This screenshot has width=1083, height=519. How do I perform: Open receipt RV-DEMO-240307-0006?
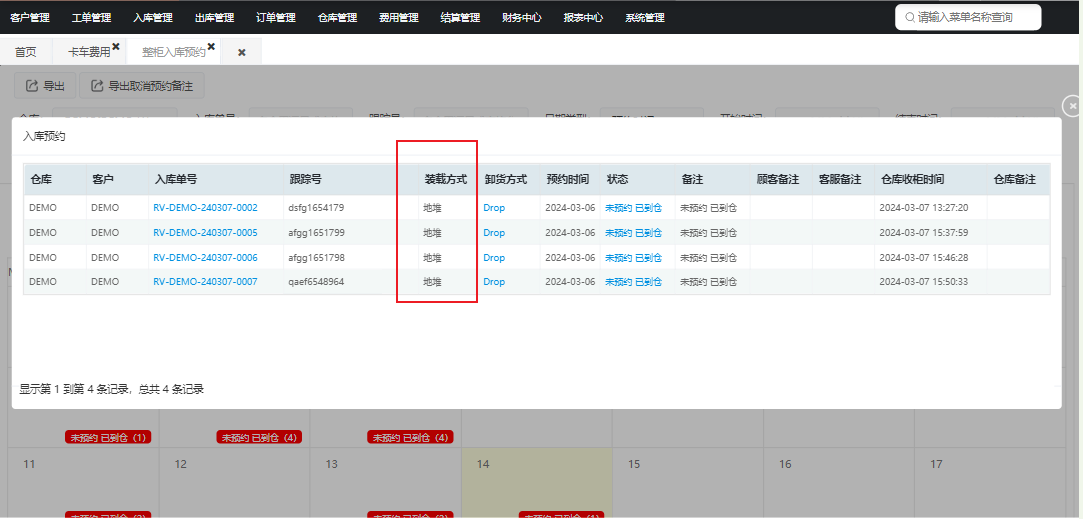click(x=205, y=257)
